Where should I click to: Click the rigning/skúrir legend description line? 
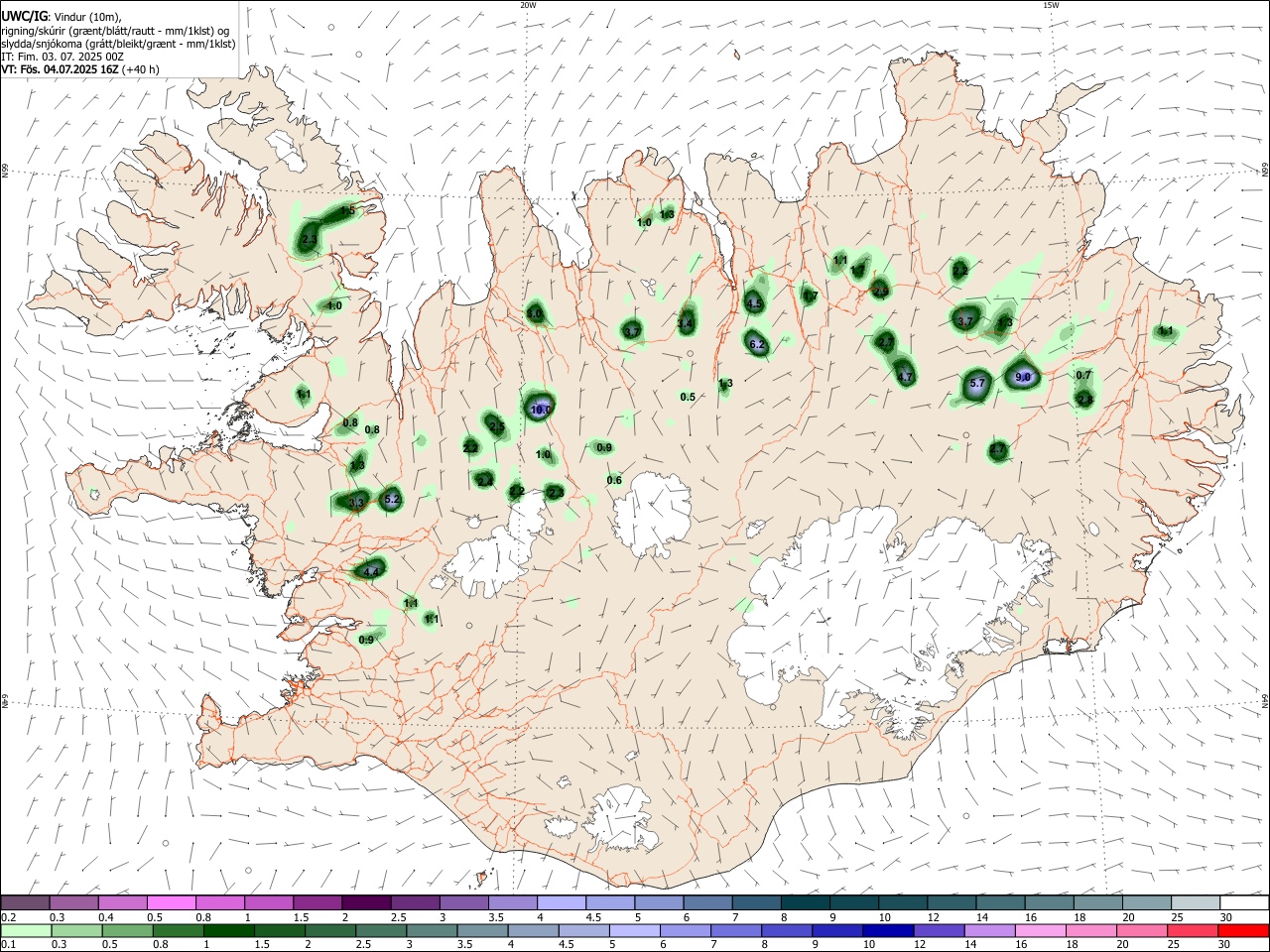click(115, 31)
